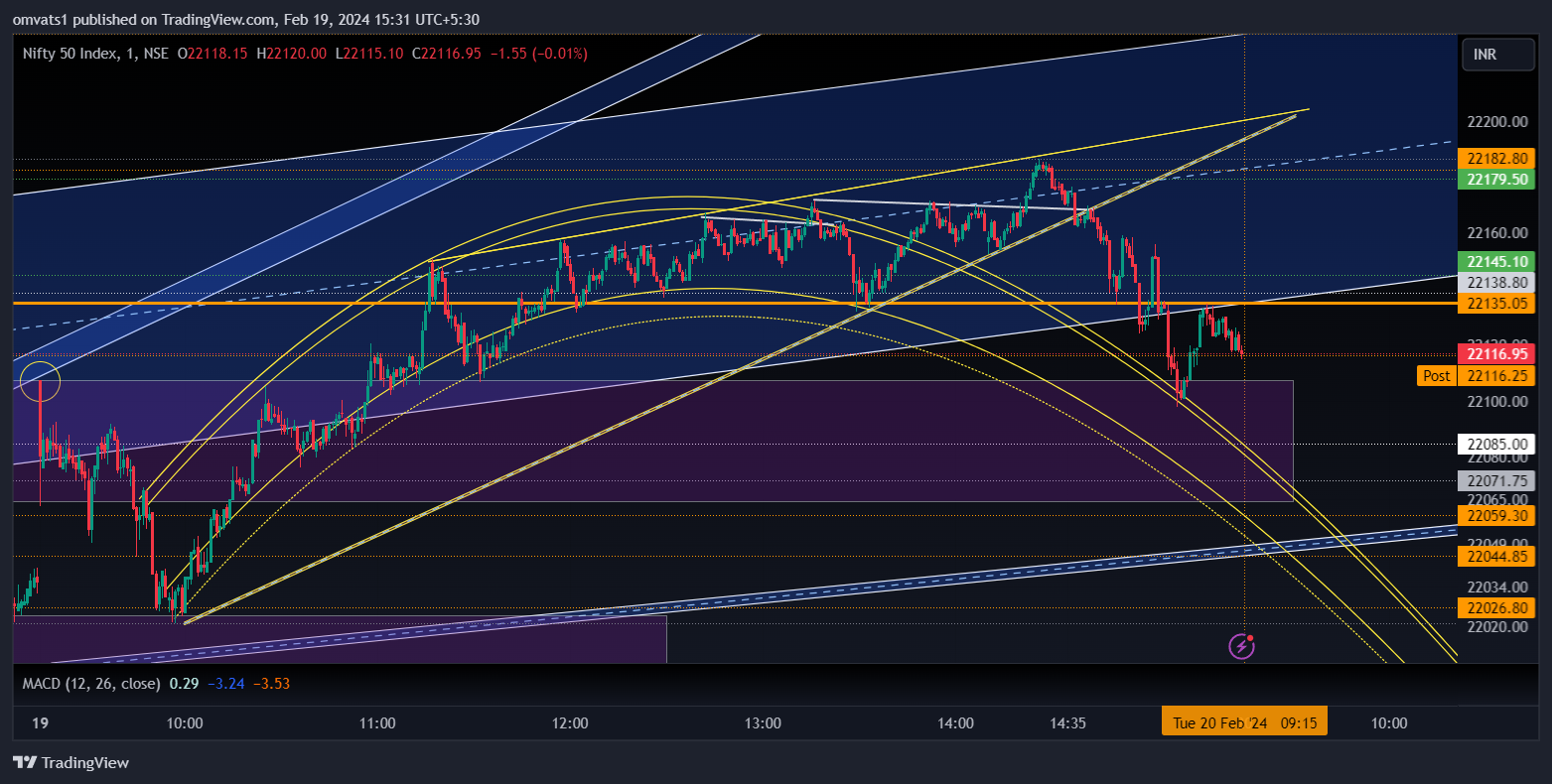Click the white 22085.00 price label
Screen dimensions: 1552x784
pyautogui.click(x=1496, y=444)
